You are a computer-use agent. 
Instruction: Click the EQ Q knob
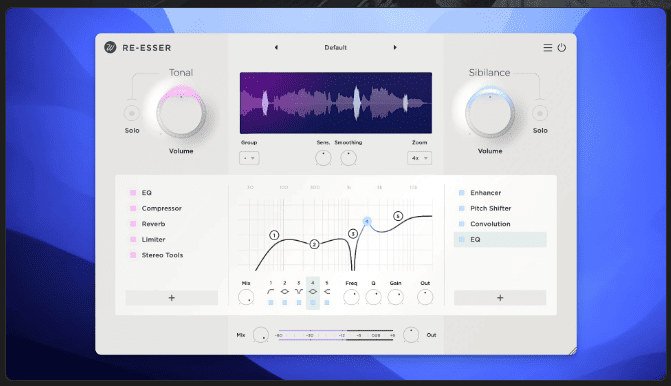pos(373,297)
